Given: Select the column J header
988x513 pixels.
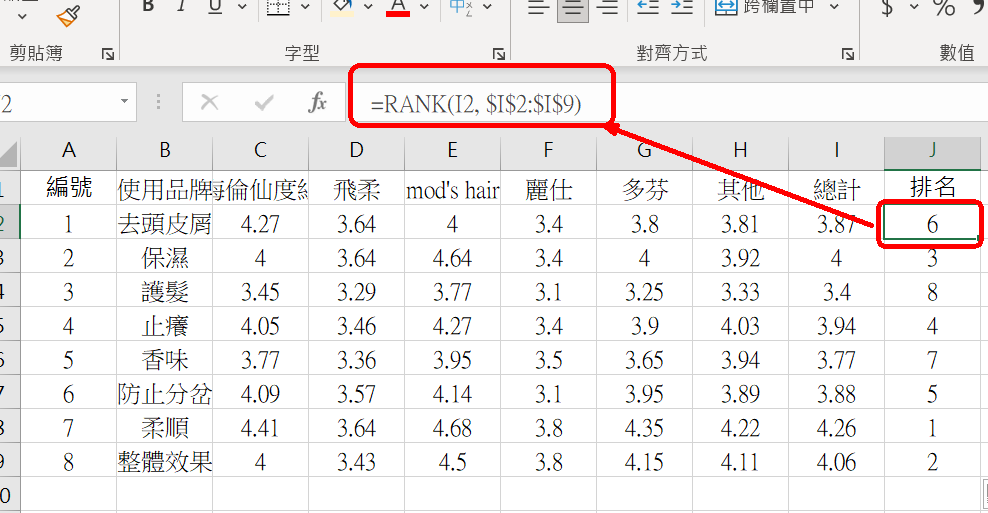Looking at the screenshot, I should 932,150.
